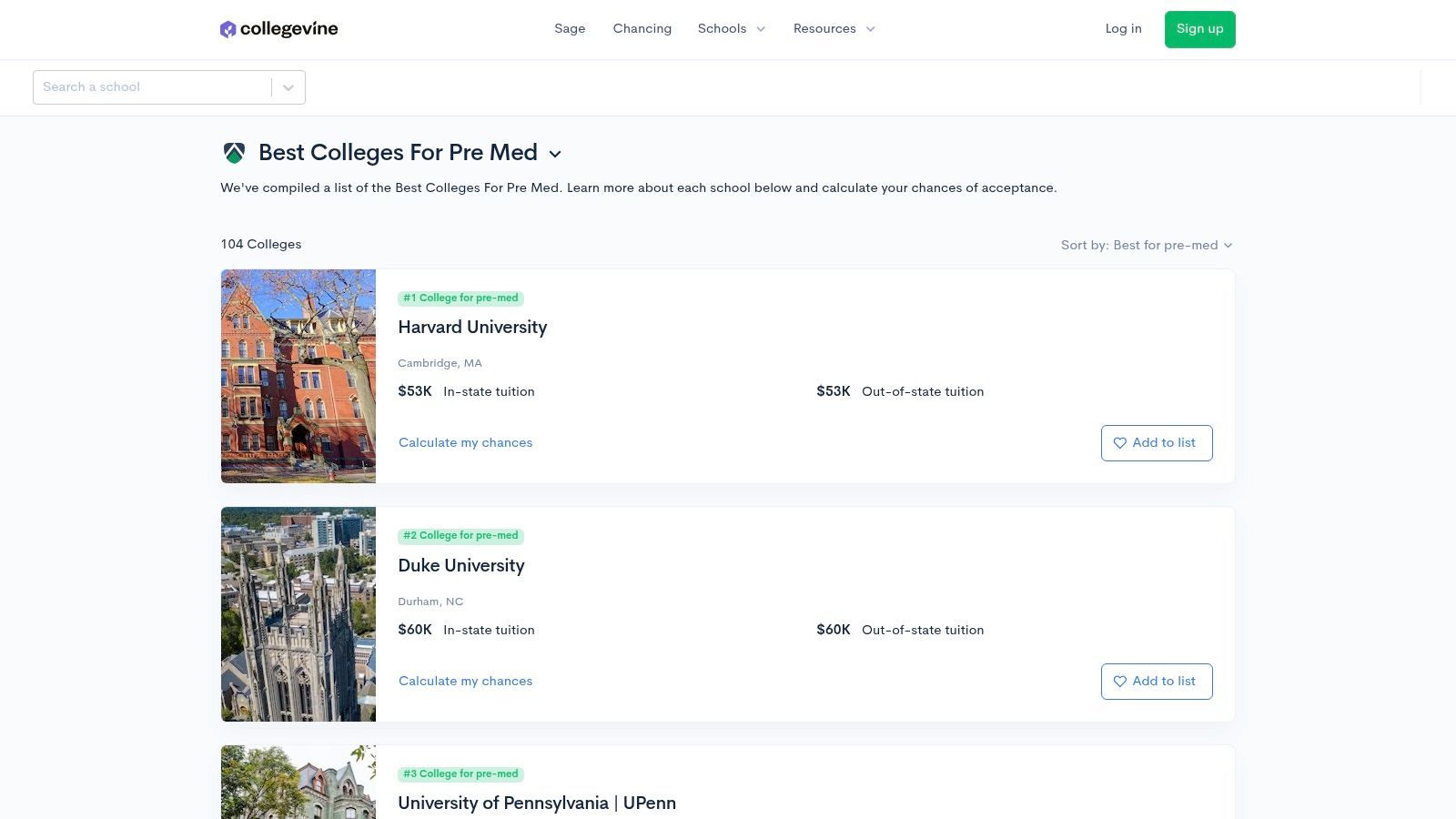1456x819 pixels.
Task: Open the Resources dropdown
Action: tap(834, 28)
